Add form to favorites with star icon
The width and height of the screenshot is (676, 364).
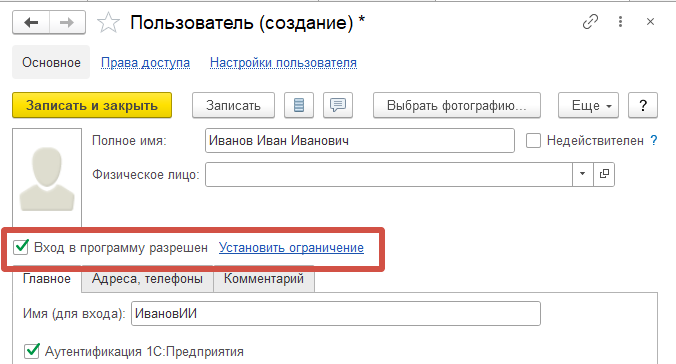click(x=108, y=22)
